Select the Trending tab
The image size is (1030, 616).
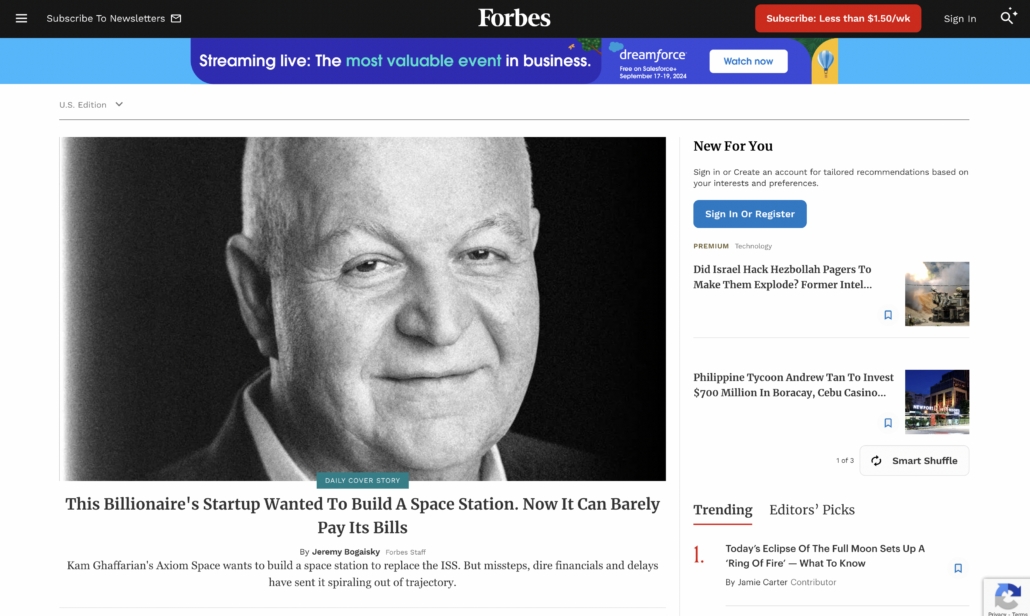722,510
